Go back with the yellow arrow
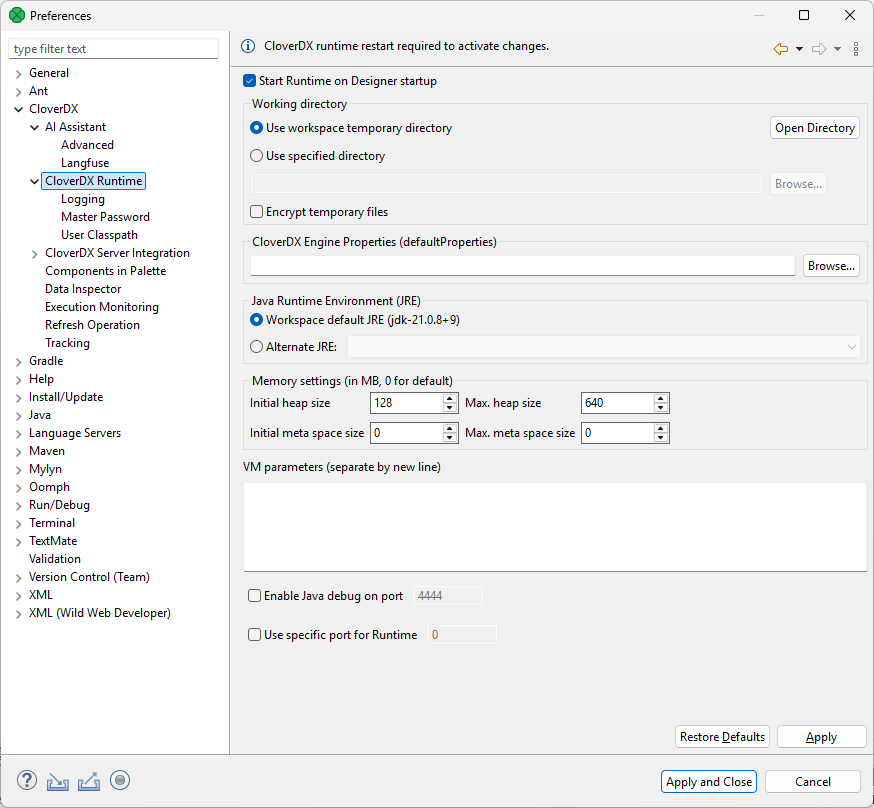This screenshot has height=808, width=874. tap(781, 49)
